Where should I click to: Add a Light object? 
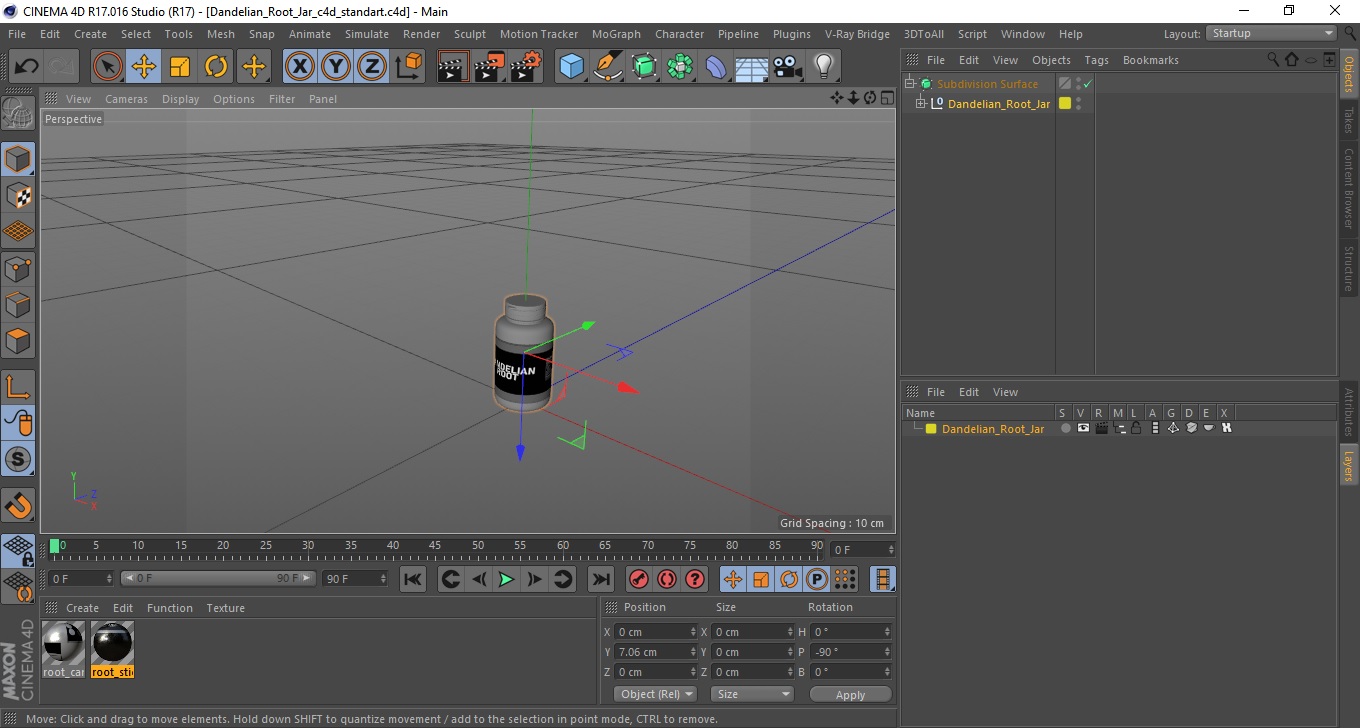click(824, 67)
